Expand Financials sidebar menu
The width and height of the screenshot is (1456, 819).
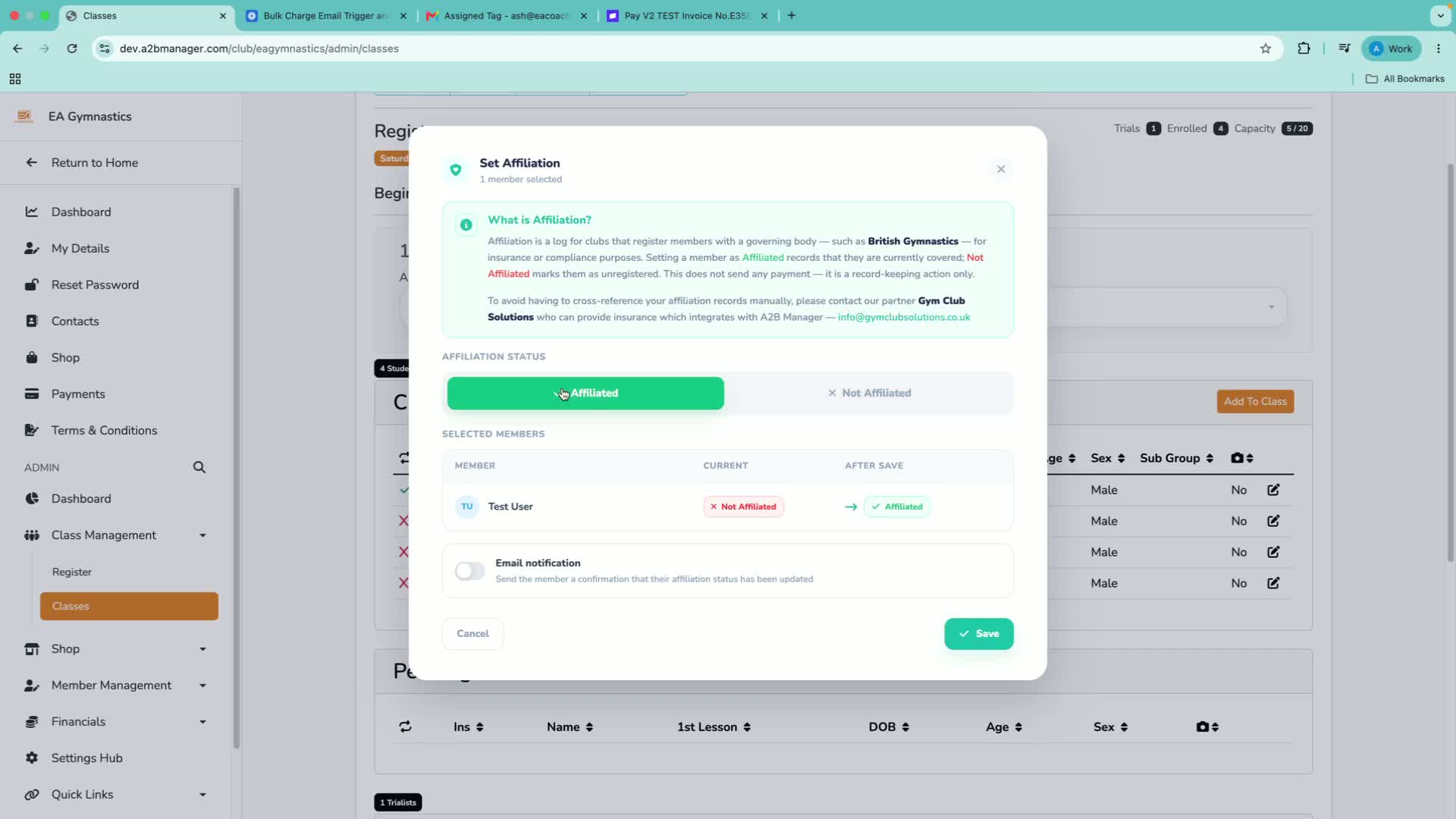point(115,722)
